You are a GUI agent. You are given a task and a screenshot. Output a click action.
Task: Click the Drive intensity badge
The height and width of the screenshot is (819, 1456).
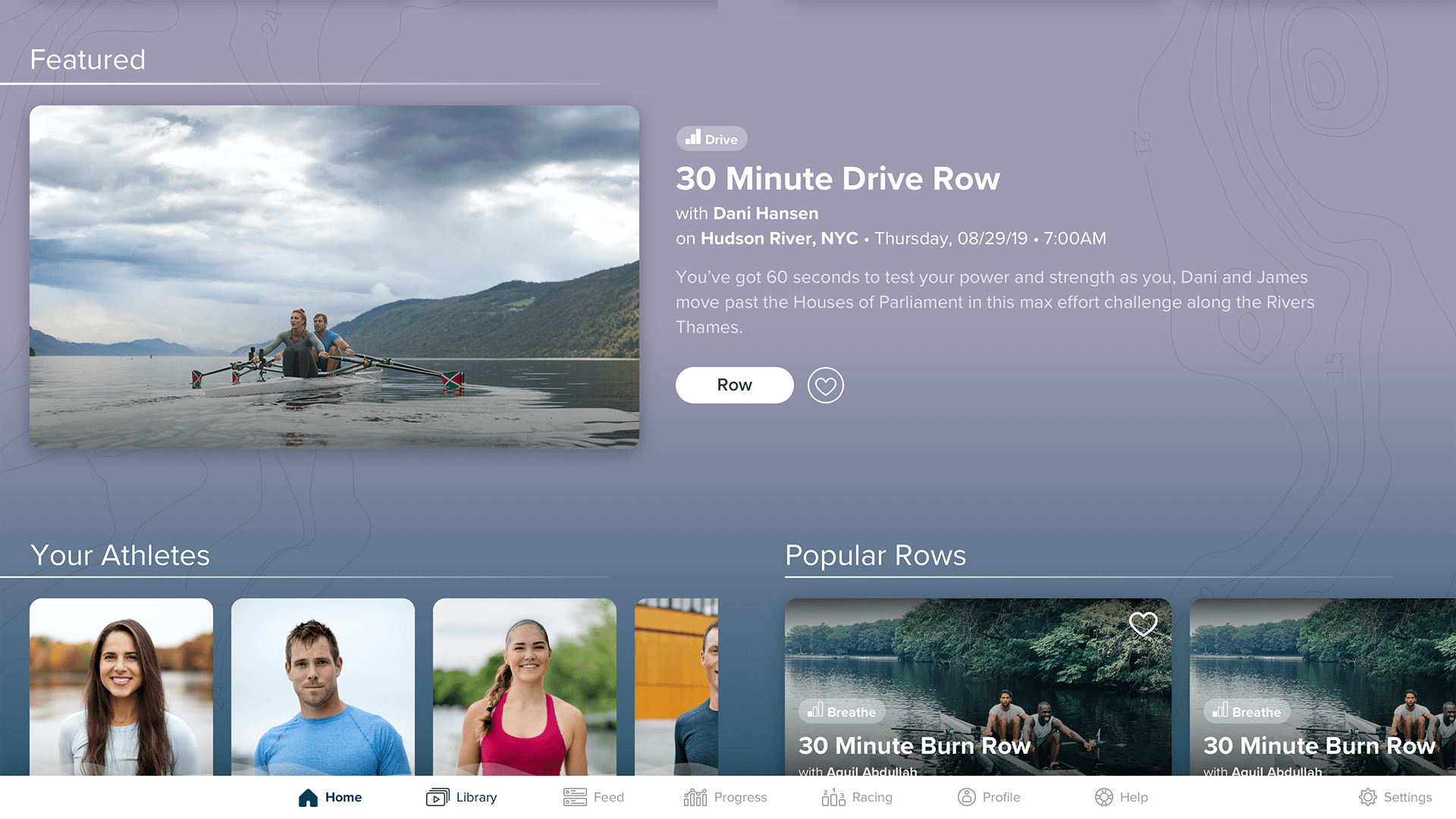(x=711, y=139)
